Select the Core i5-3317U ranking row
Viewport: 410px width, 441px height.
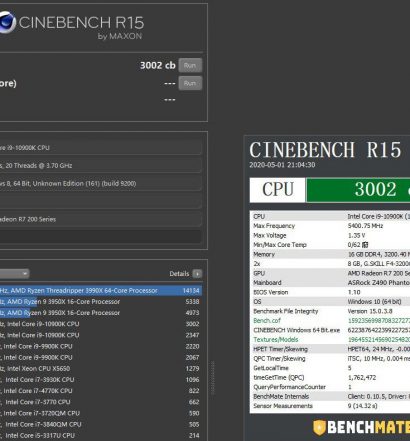101,435
